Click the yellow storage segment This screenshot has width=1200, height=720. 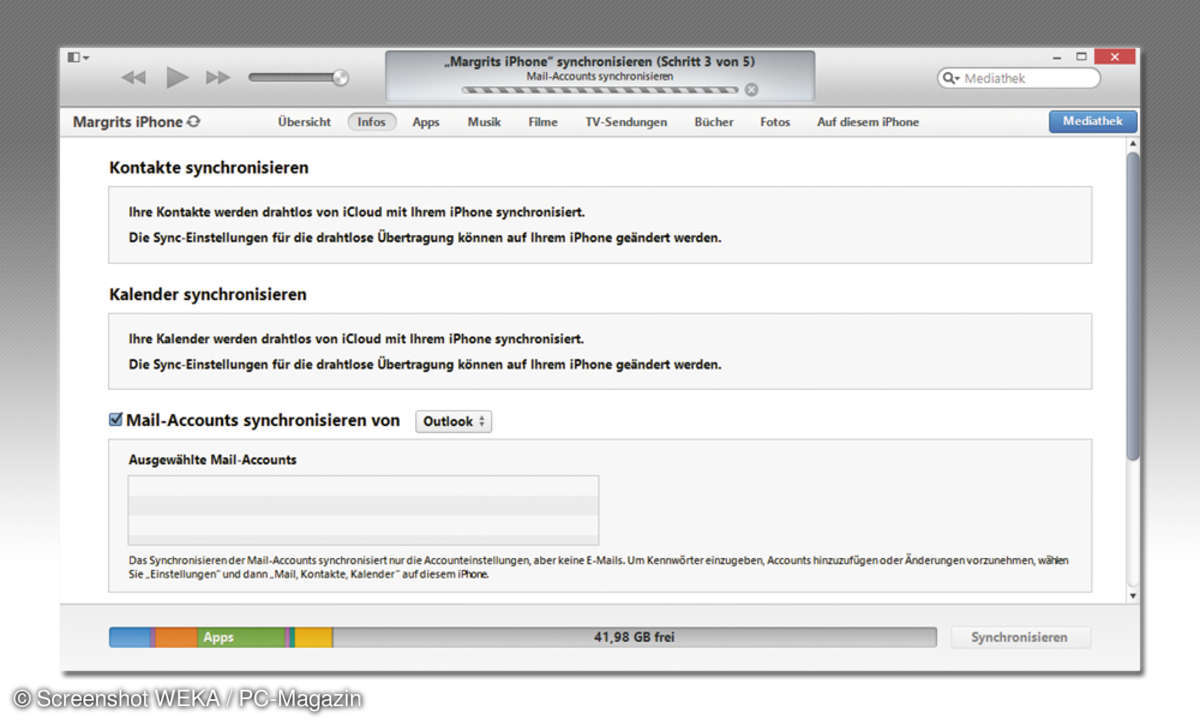click(314, 637)
